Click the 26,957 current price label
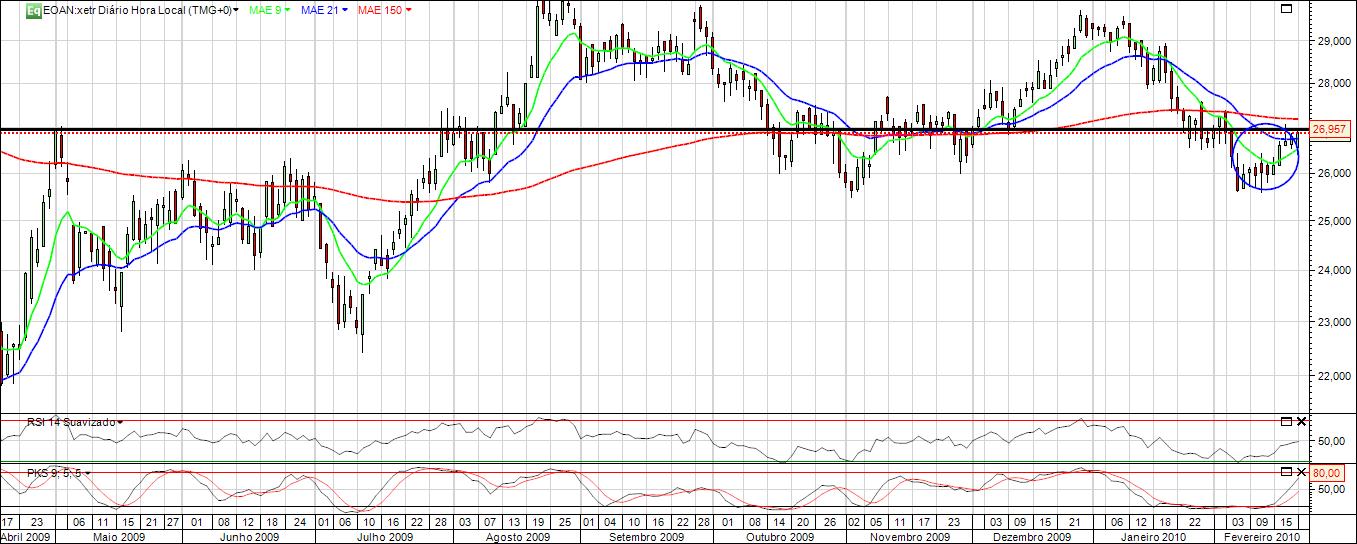 [x=1331, y=129]
